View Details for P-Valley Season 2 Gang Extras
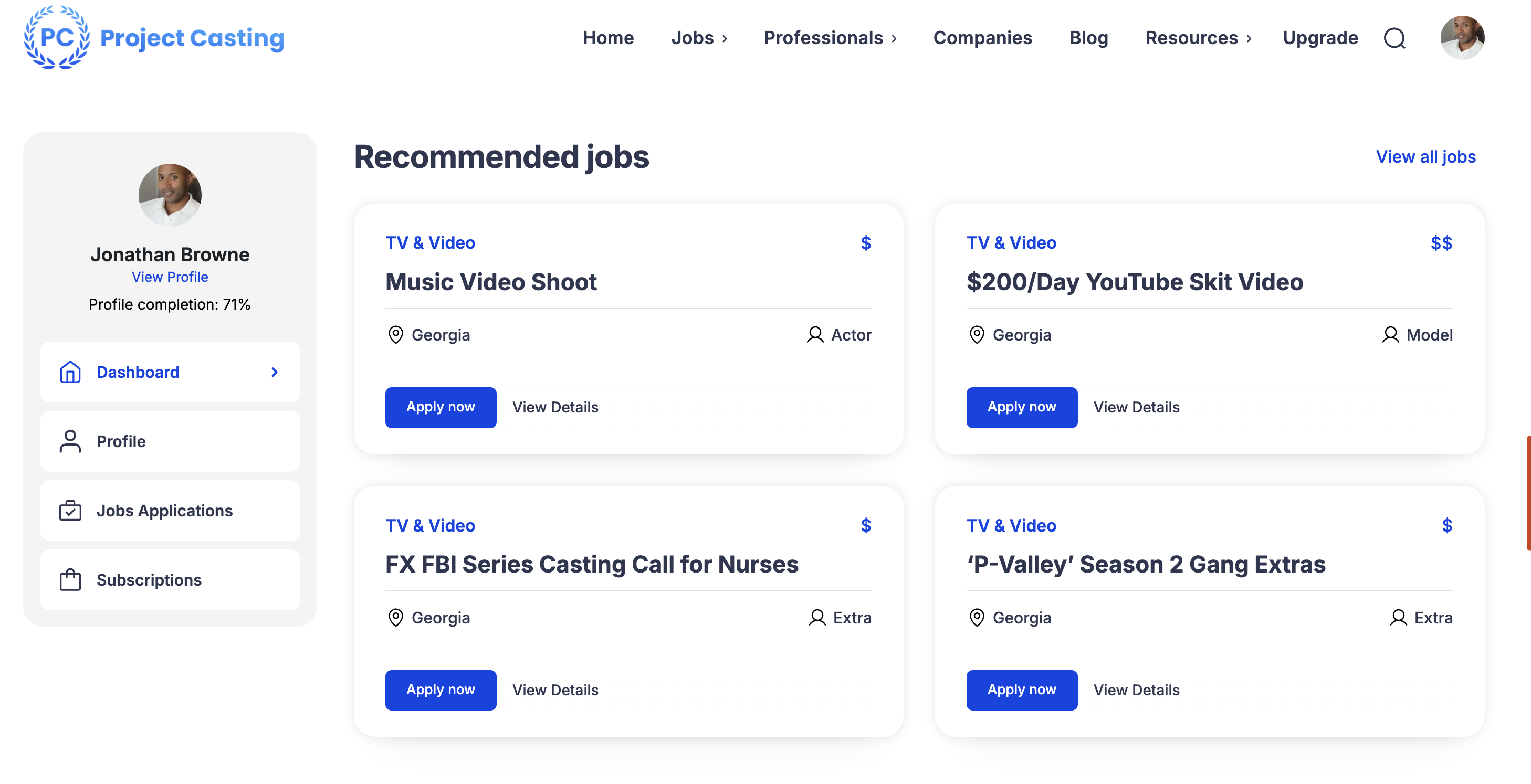This screenshot has height=784, width=1531. [1136, 690]
